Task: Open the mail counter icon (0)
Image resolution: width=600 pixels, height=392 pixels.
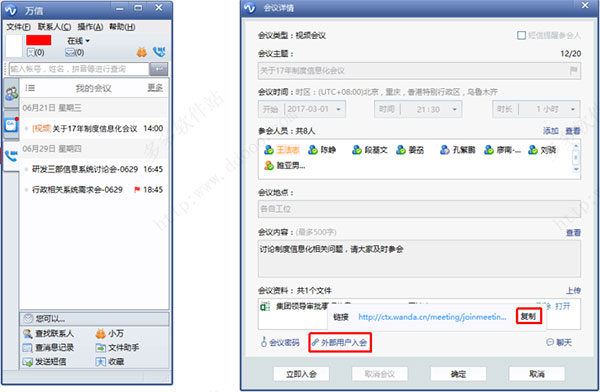Action: click(75, 52)
